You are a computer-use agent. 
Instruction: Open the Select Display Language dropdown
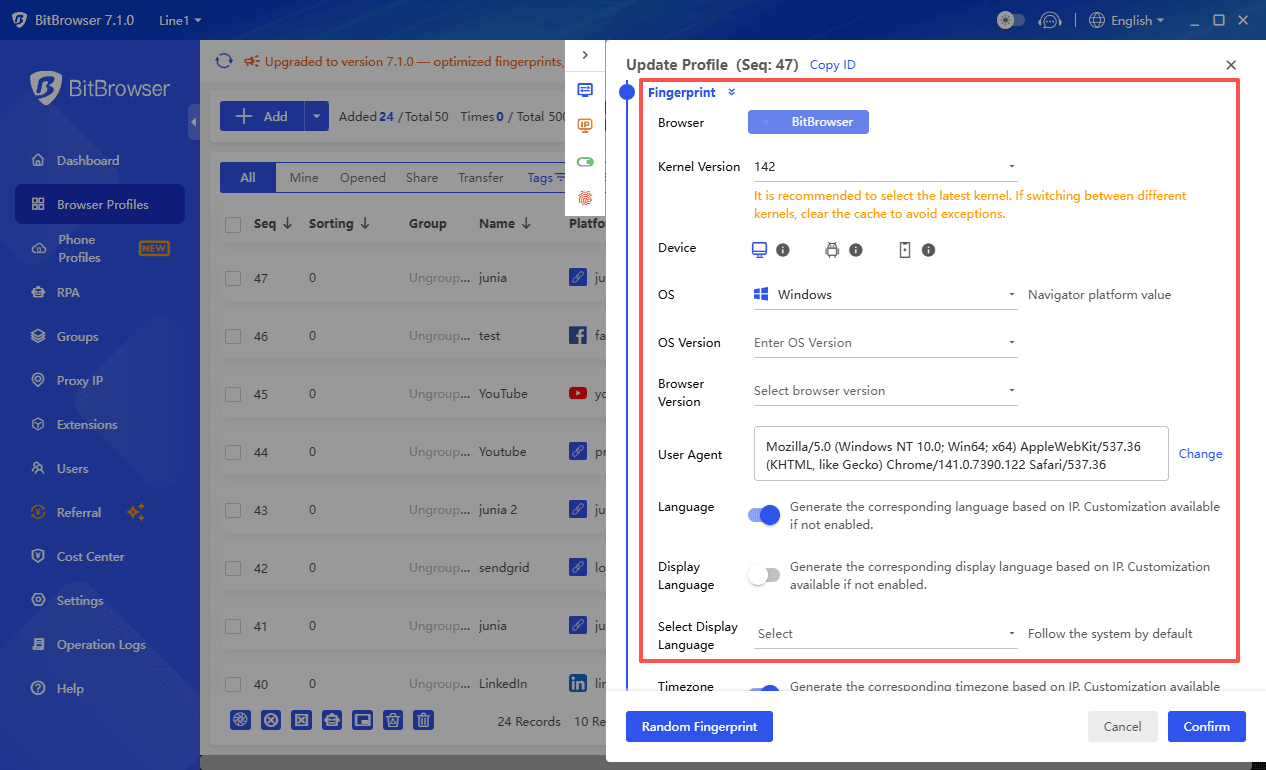click(884, 634)
